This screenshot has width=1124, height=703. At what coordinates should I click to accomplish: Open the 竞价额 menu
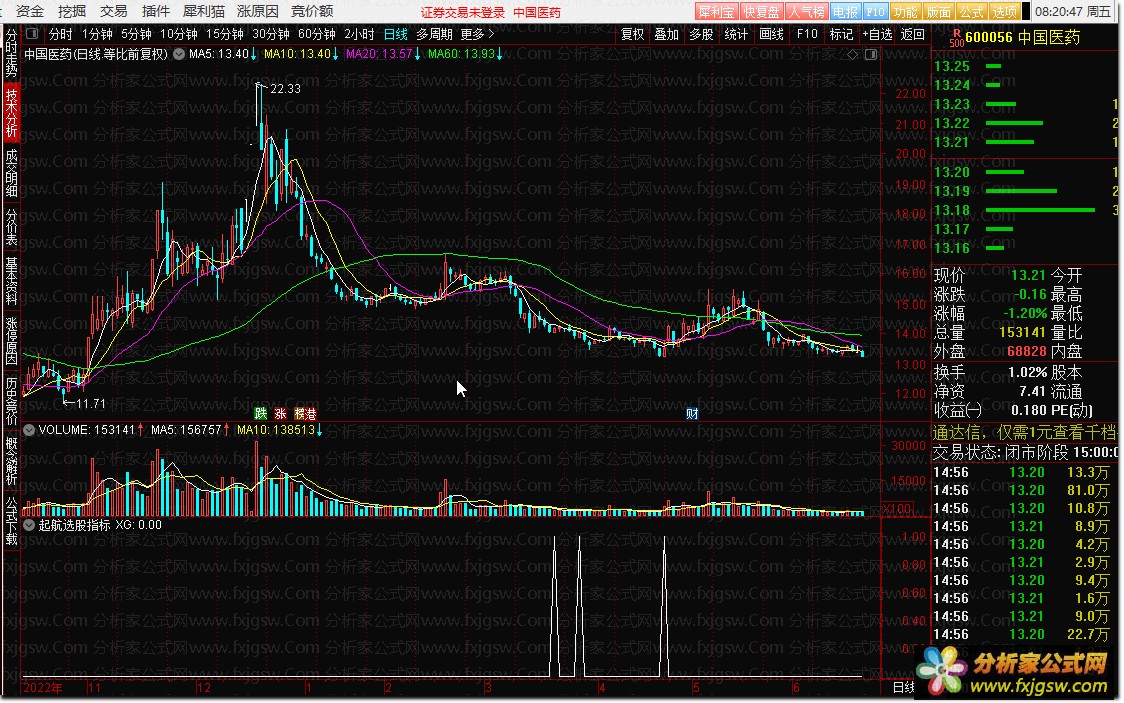click(x=312, y=11)
